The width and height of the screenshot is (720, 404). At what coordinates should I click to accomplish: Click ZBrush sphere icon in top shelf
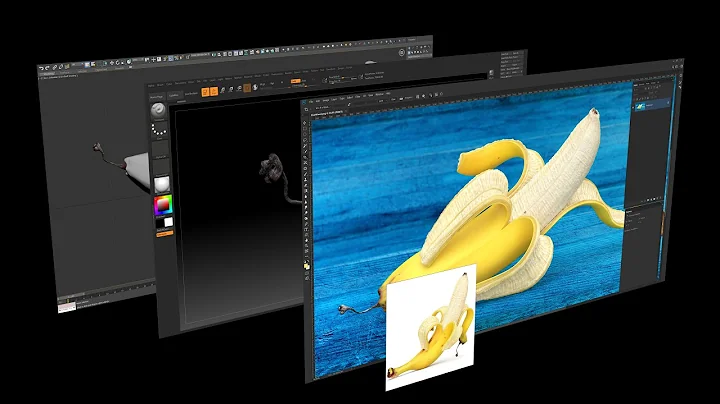tap(255, 87)
